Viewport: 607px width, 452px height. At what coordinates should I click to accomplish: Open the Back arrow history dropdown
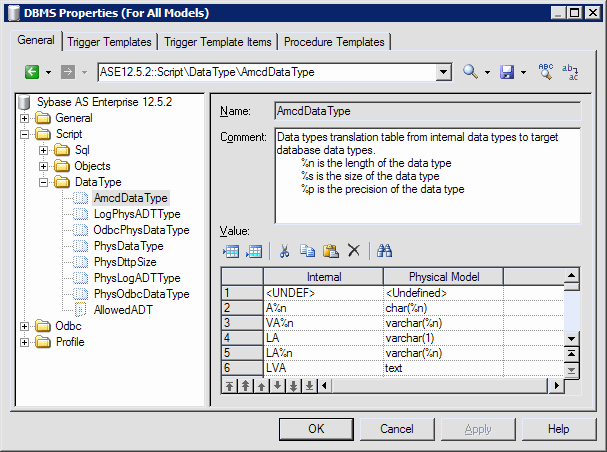coord(48,72)
